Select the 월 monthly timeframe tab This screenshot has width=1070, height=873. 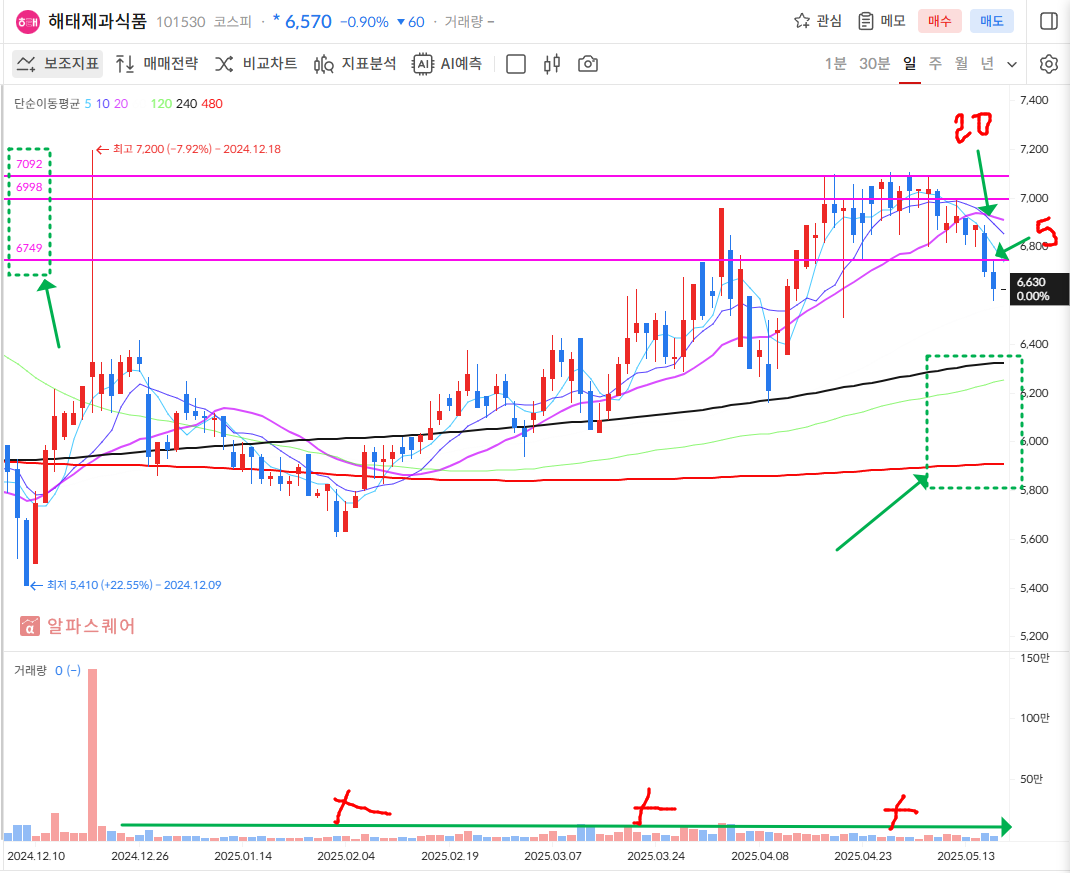pos(961,64)
